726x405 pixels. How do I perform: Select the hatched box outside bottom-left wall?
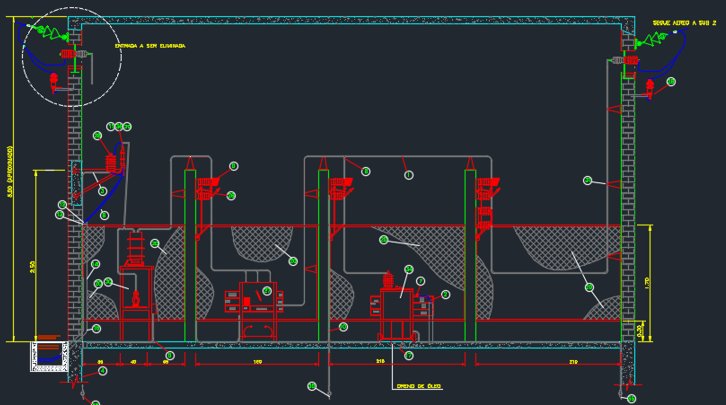pyautogui.click(x=47, y=353)
